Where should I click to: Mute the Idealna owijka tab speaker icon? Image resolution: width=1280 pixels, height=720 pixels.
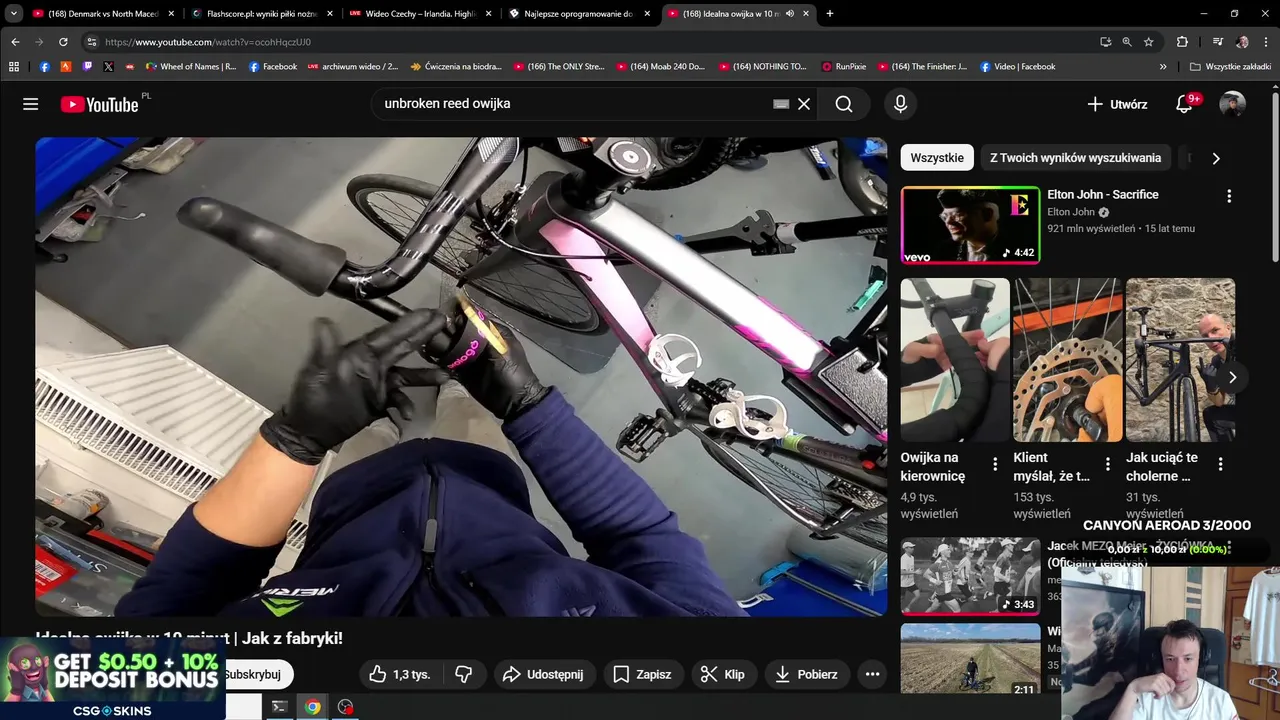790,14
